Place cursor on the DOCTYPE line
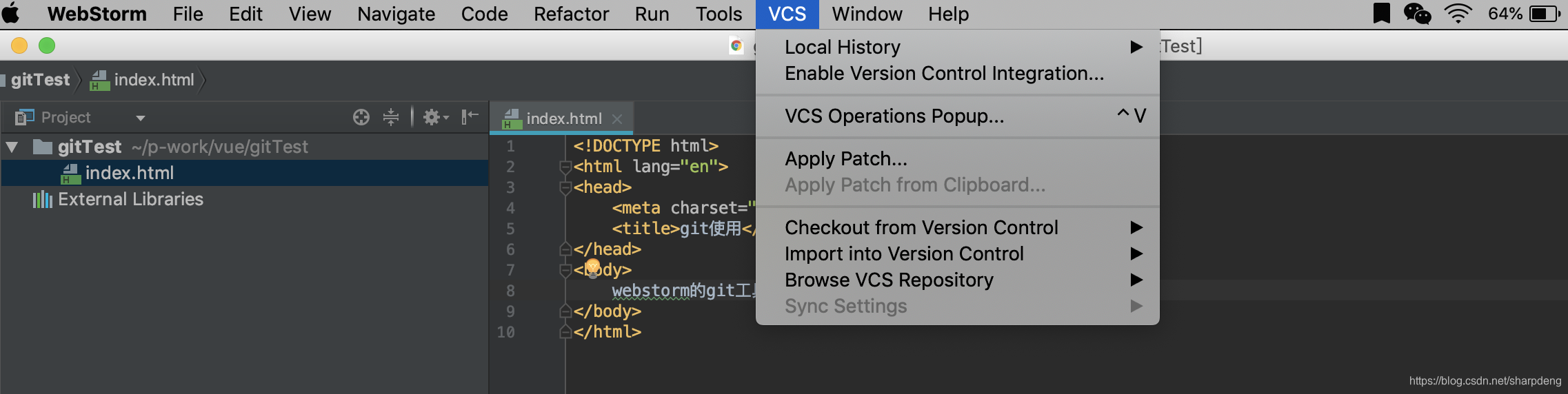 [x=645, y=146]
